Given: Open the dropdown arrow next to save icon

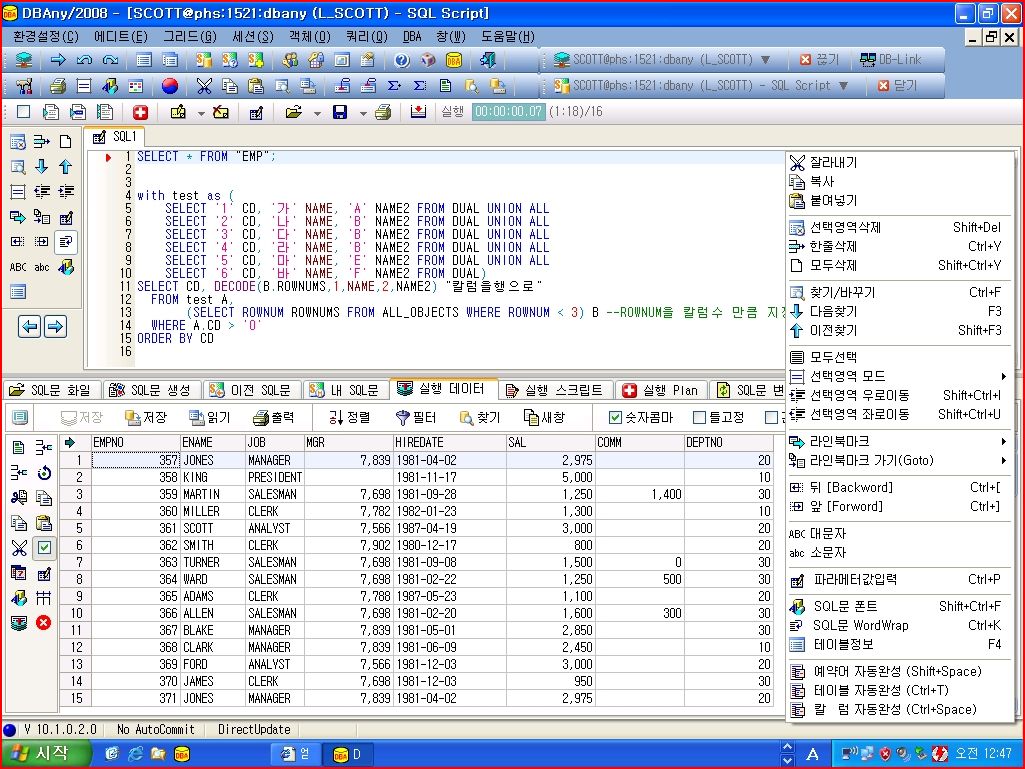Looking at the screenshot, I should coord(363,113).
